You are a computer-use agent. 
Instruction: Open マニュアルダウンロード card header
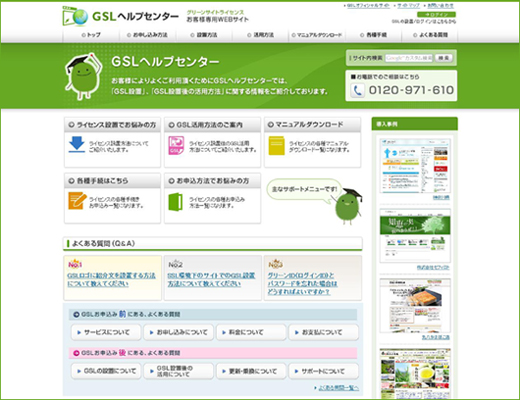tap(312, 125)
